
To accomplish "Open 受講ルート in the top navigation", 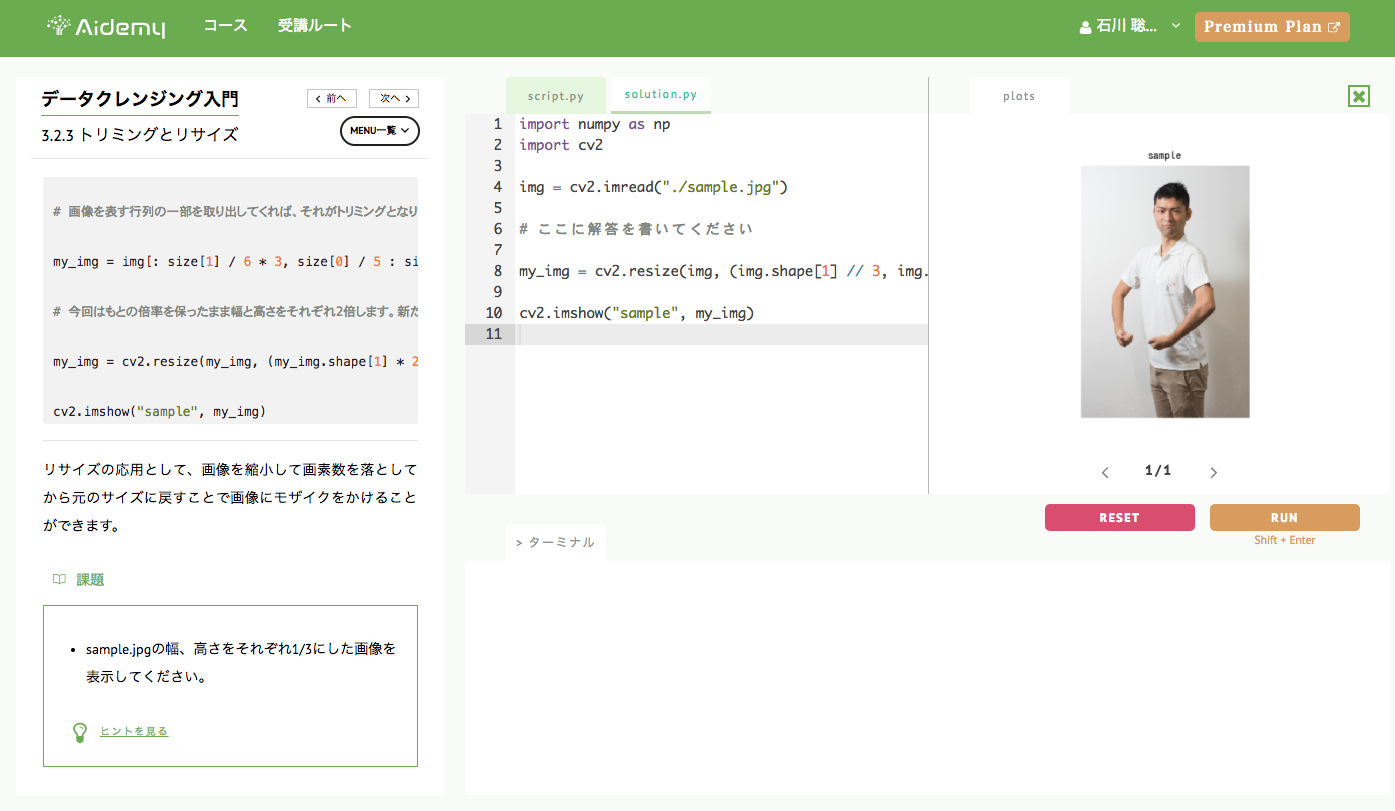I will tap(315, 26).
